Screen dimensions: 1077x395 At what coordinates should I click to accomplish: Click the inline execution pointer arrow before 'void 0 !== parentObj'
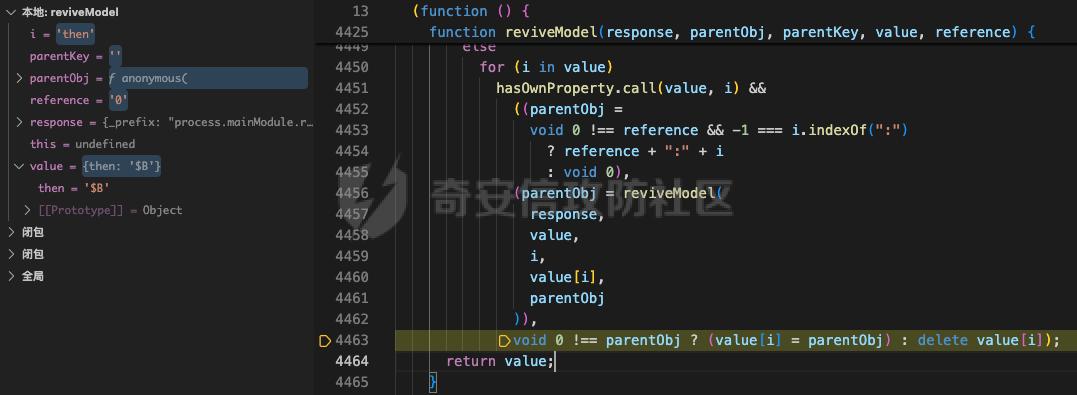tap(504, 340)
